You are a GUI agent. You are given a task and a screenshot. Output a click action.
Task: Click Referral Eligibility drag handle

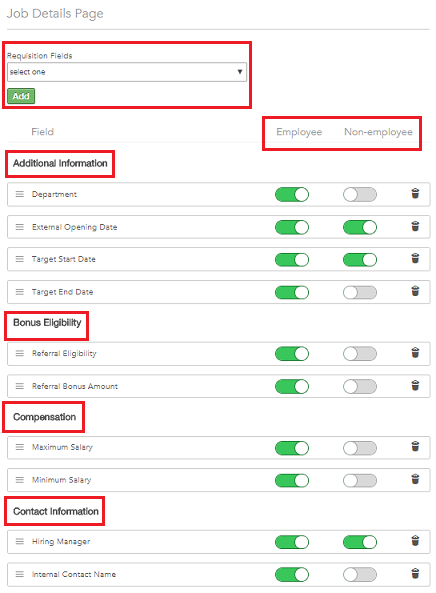click(19, 353)
